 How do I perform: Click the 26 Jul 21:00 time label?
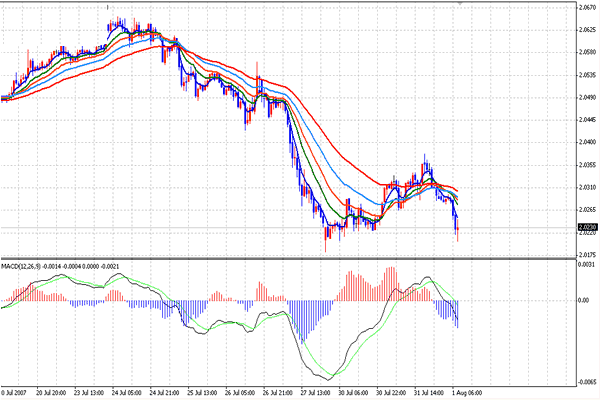pyautogui.click(x=278, y=393)
